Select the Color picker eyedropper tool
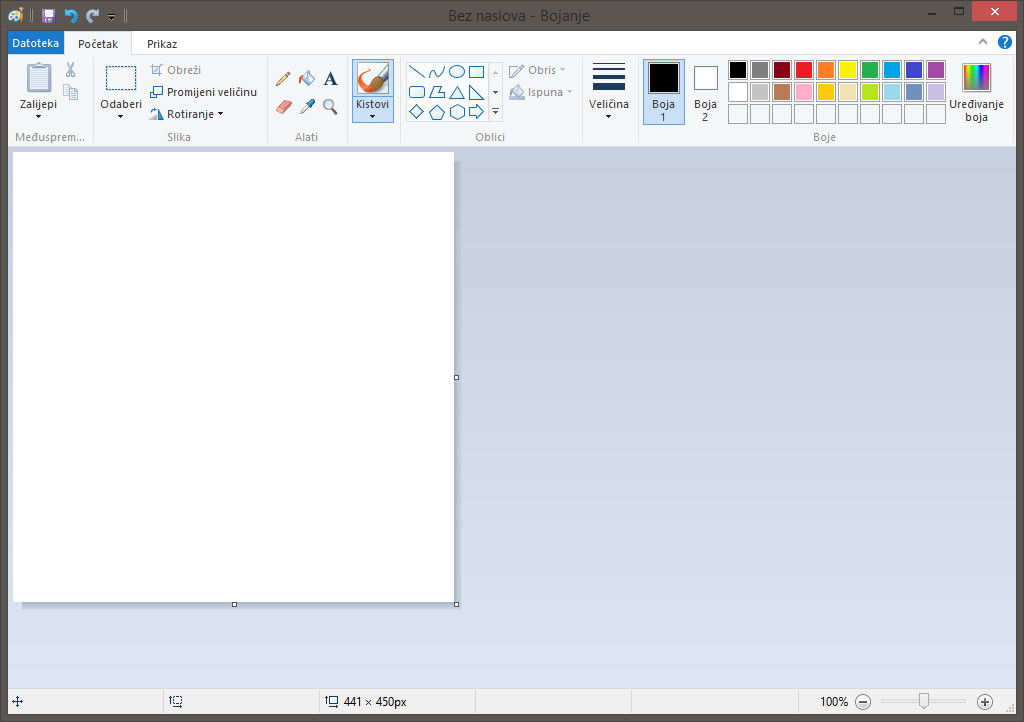The image size is (1024, 722). tap(307, 106)
